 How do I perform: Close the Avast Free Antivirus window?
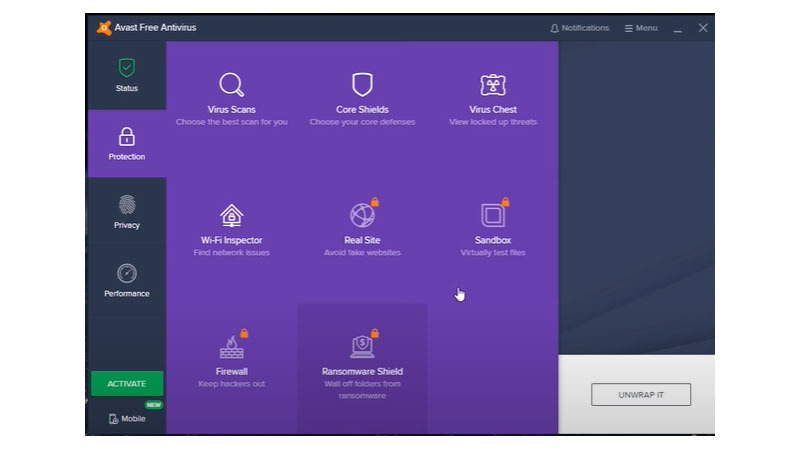(703, 28)
